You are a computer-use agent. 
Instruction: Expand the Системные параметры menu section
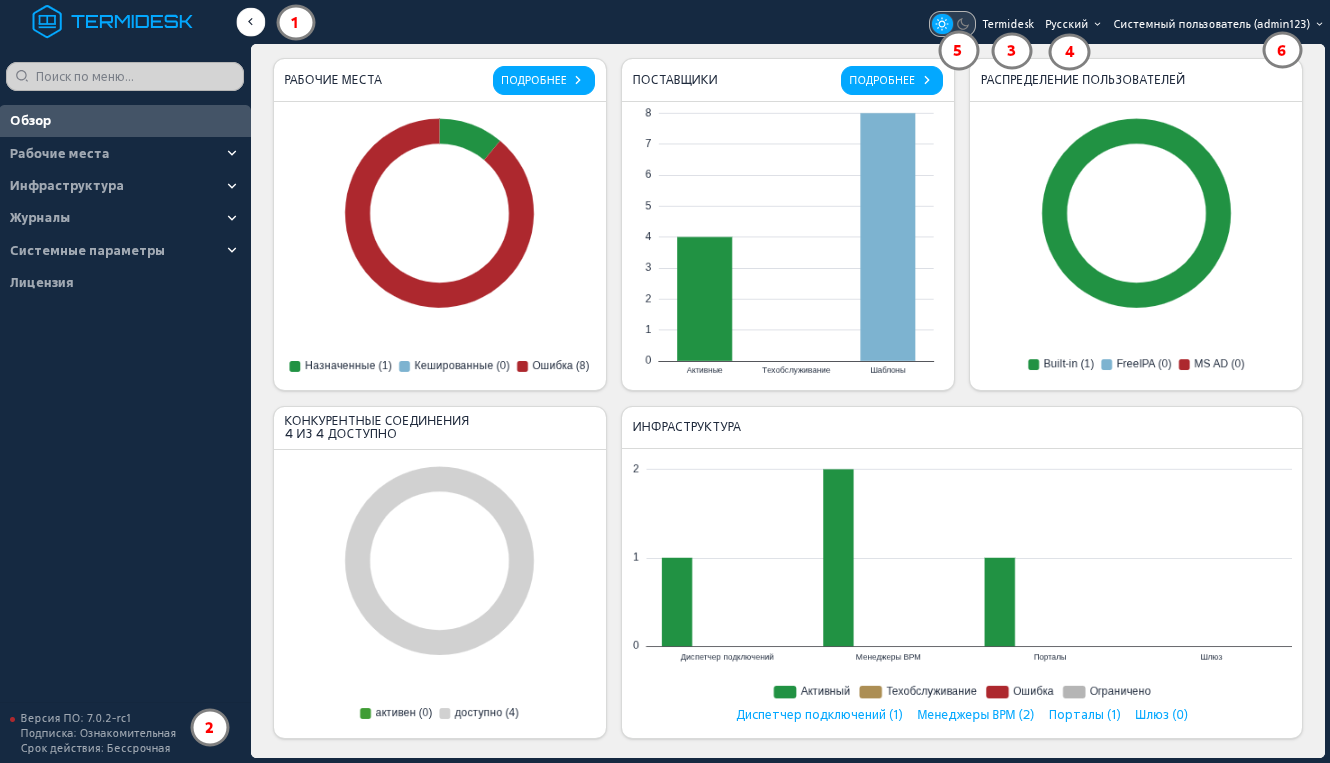[x=125, y=250]
